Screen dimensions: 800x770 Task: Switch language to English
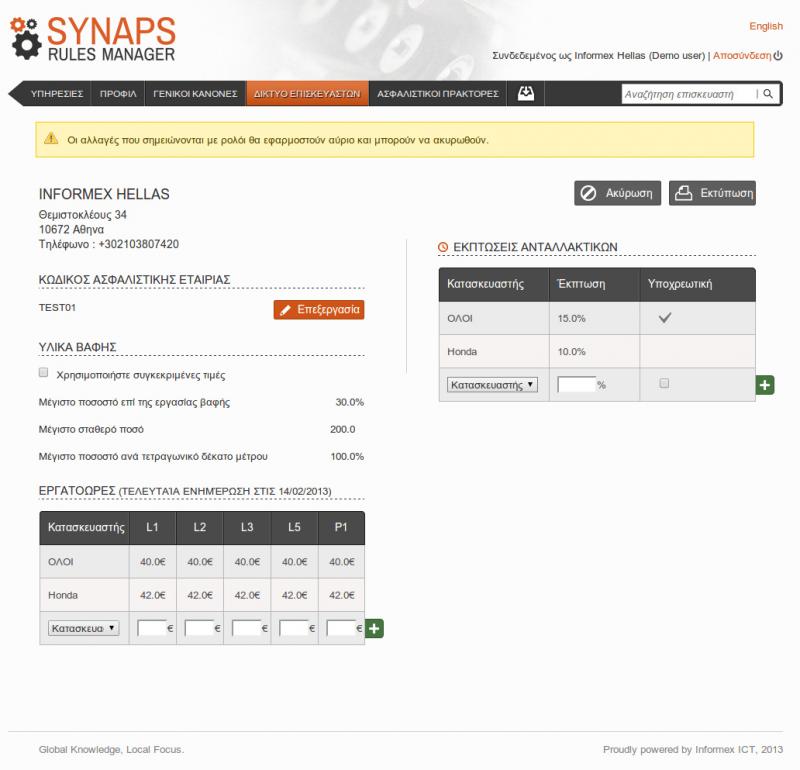[766, 26]
